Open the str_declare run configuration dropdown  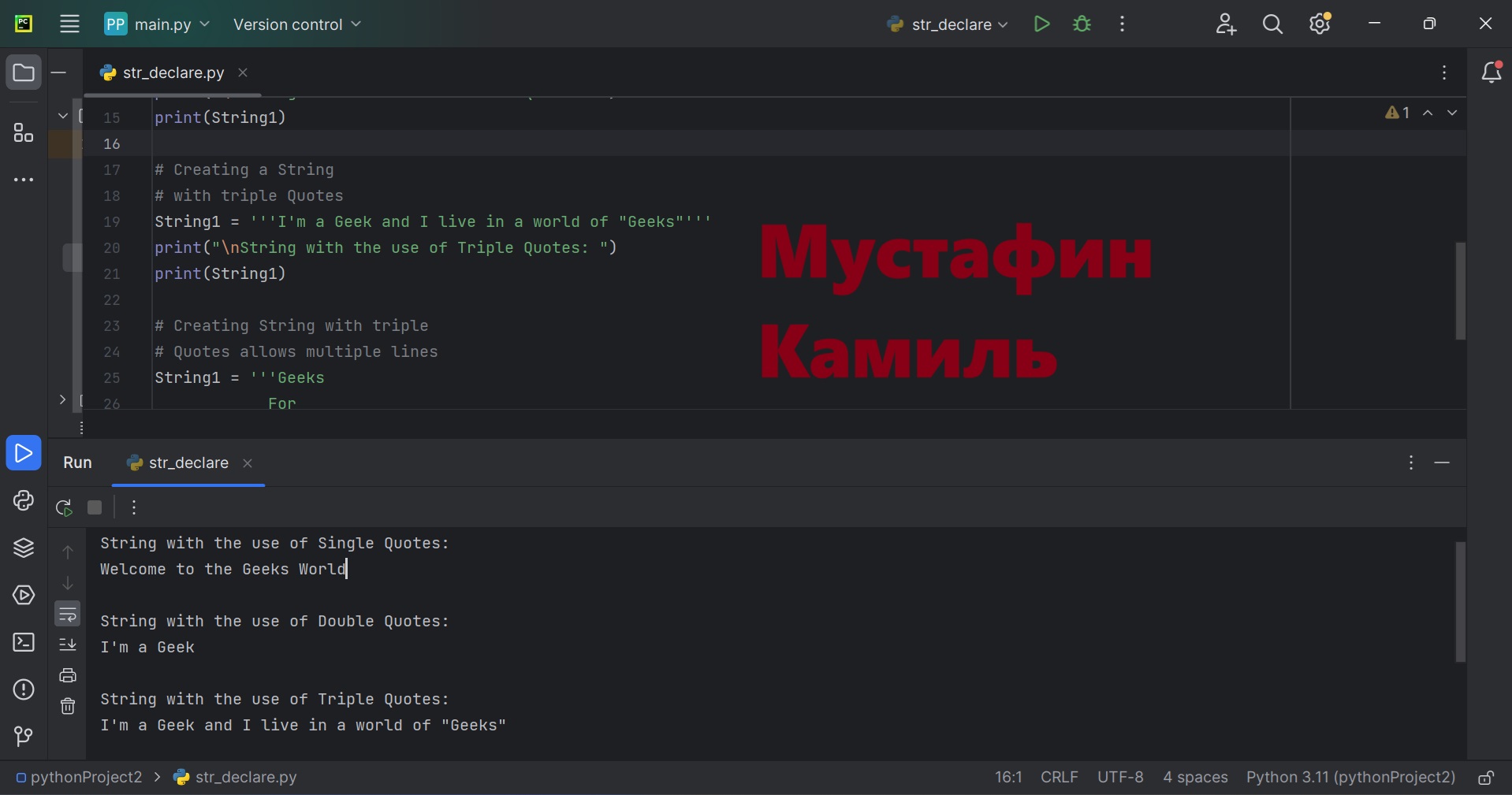click(948, 24)
